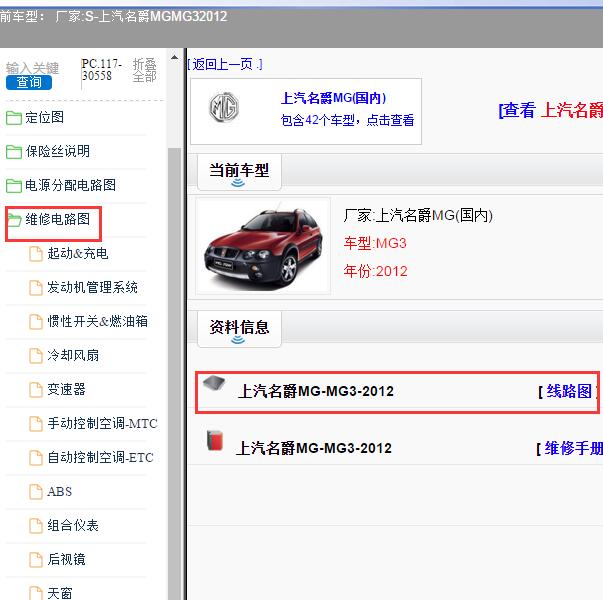Click the PC.117-30558 text
The width and height of the screenshot is (603, 600).
(102, 70)
